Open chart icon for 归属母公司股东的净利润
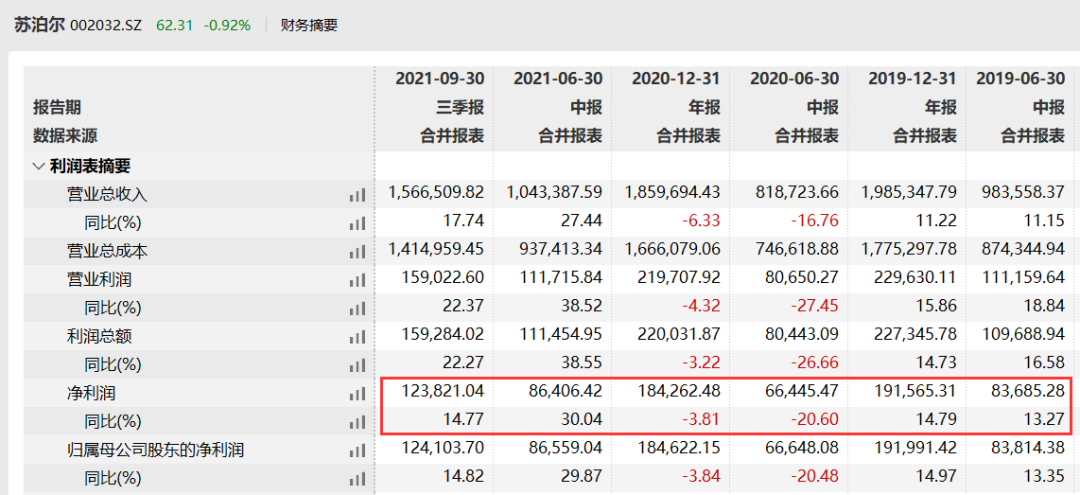 [x=357, y=451]
